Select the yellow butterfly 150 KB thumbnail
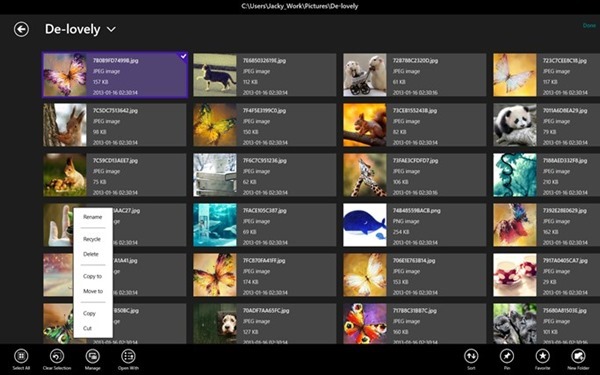Screen dimensions: 600x375 tap(215, 125)
